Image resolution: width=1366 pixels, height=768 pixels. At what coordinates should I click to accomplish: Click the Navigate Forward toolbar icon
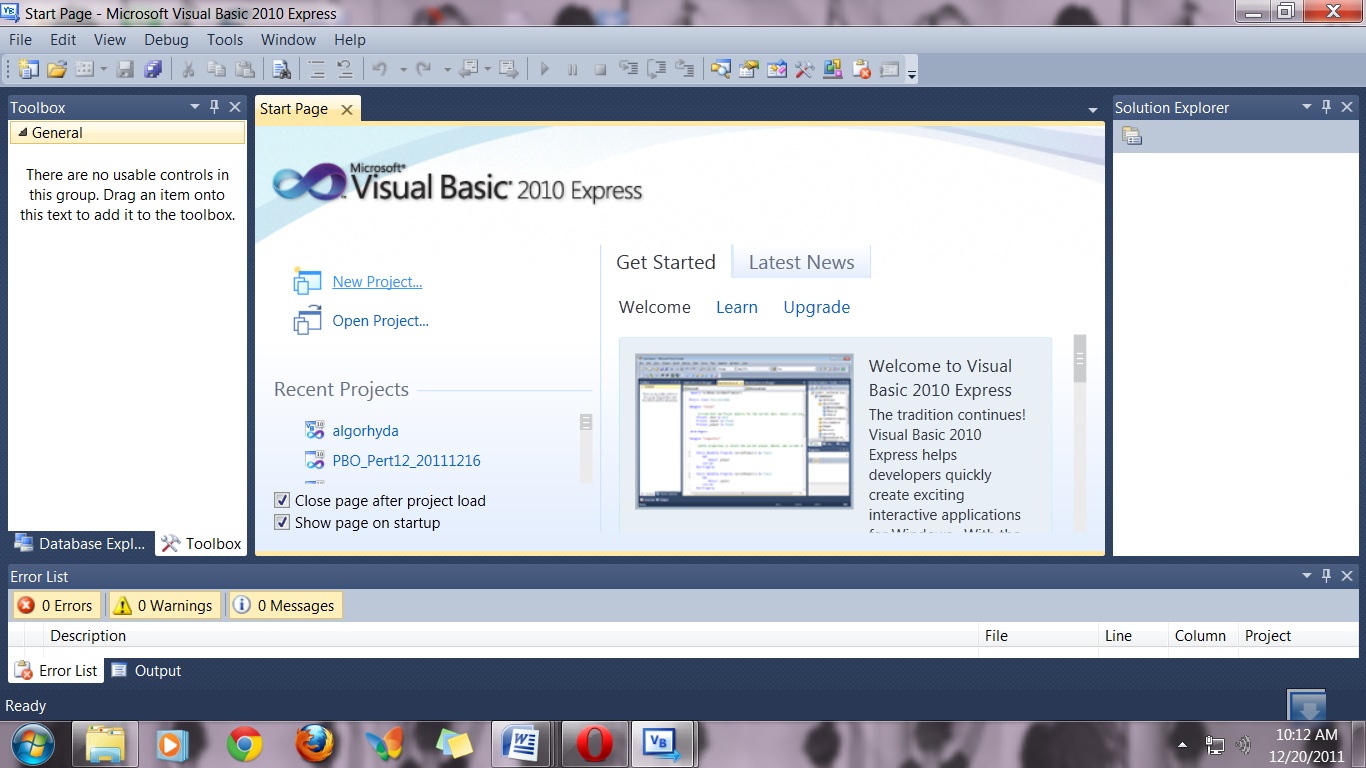coord(508,69)
